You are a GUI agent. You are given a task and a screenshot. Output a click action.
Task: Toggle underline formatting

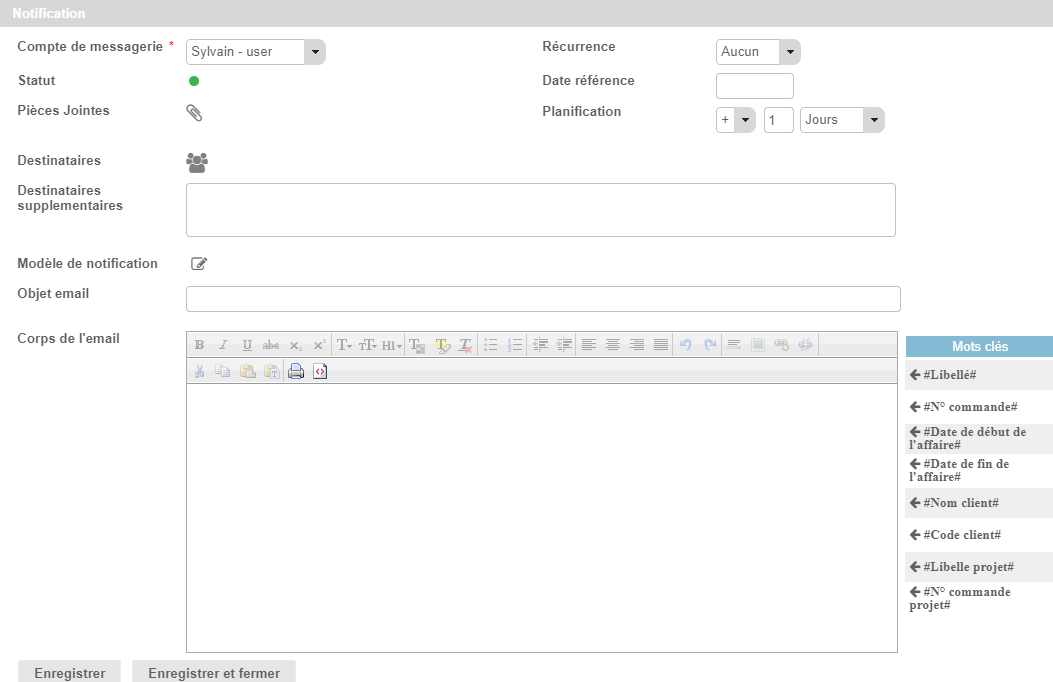[247, 345]
